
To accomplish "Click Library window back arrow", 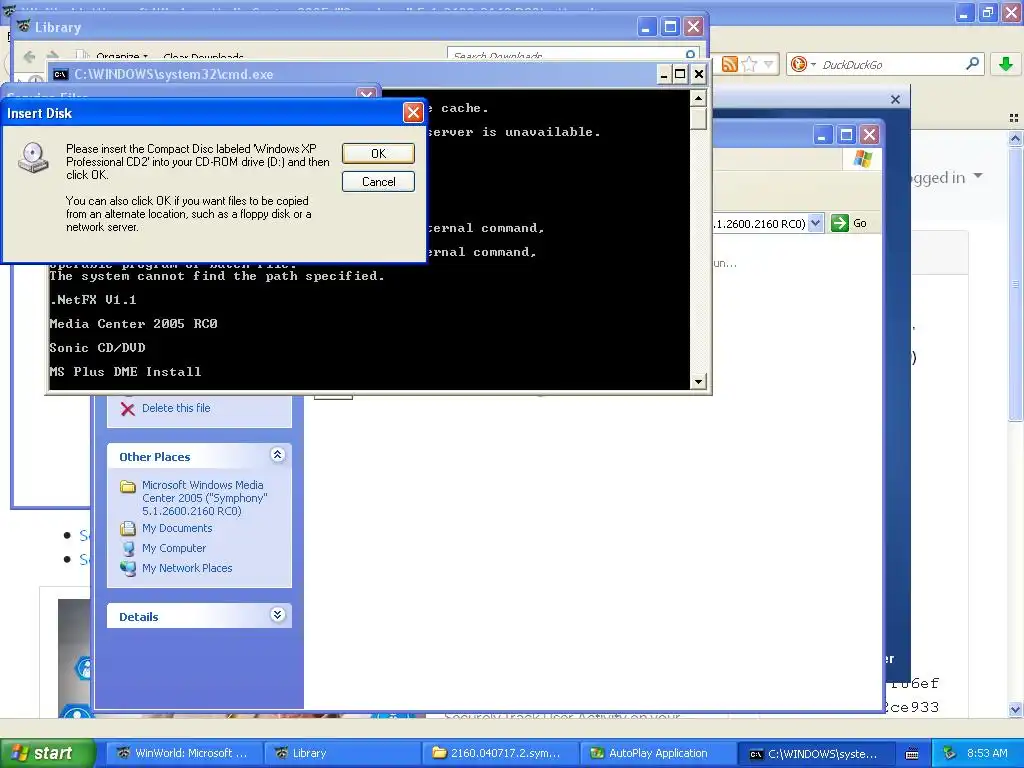I will (29, 56).
